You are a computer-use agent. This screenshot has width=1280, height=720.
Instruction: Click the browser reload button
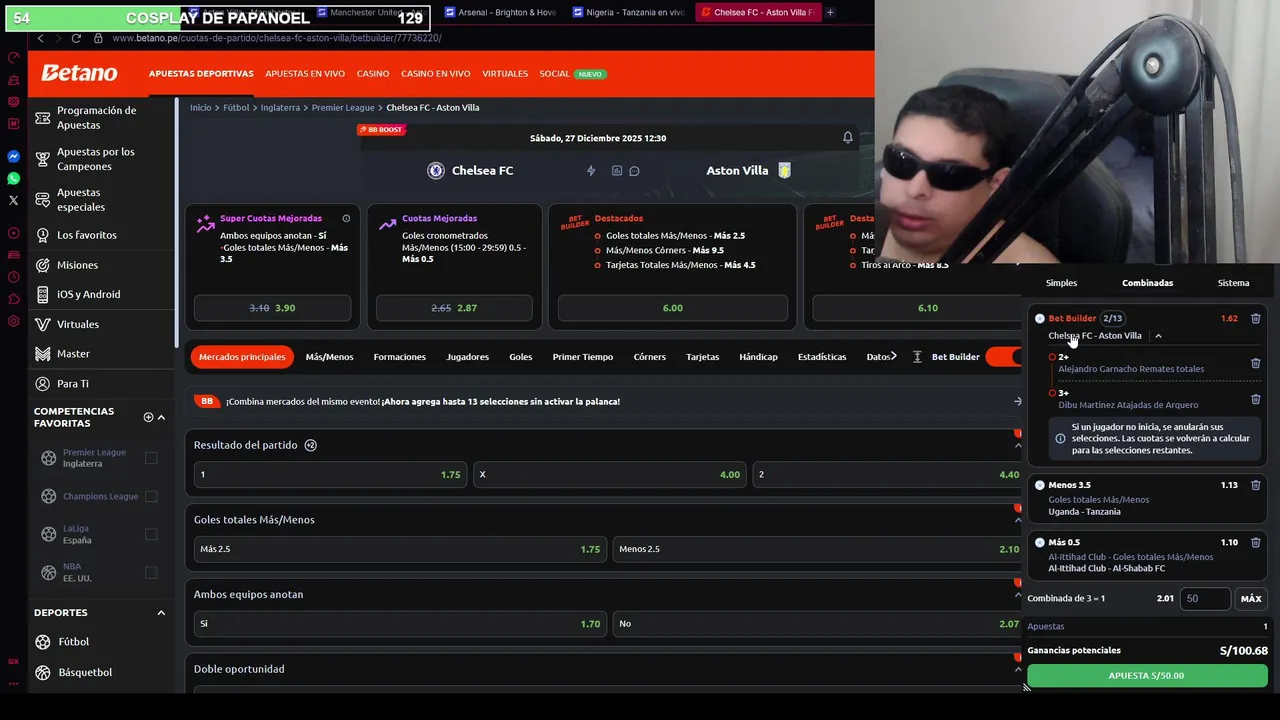point(76,38)
